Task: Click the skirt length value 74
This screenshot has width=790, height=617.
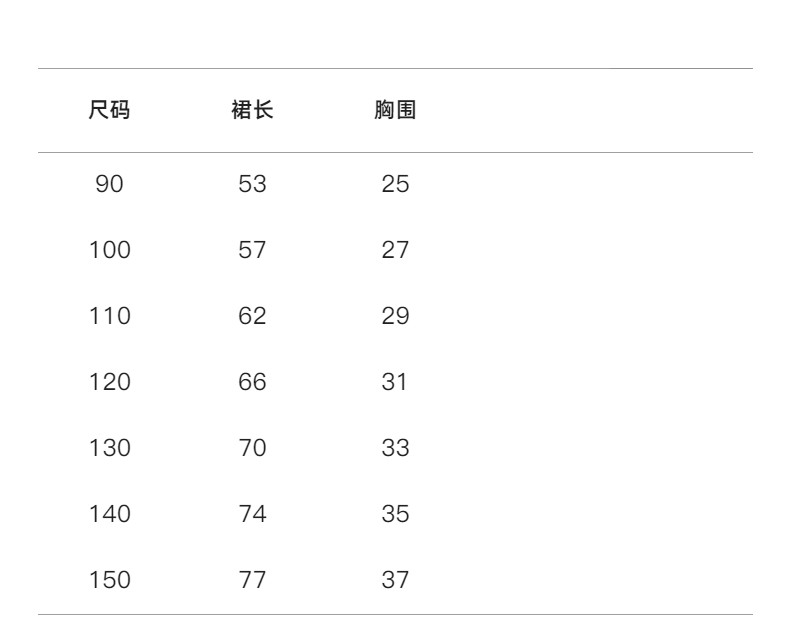Action: click(252, 514)
